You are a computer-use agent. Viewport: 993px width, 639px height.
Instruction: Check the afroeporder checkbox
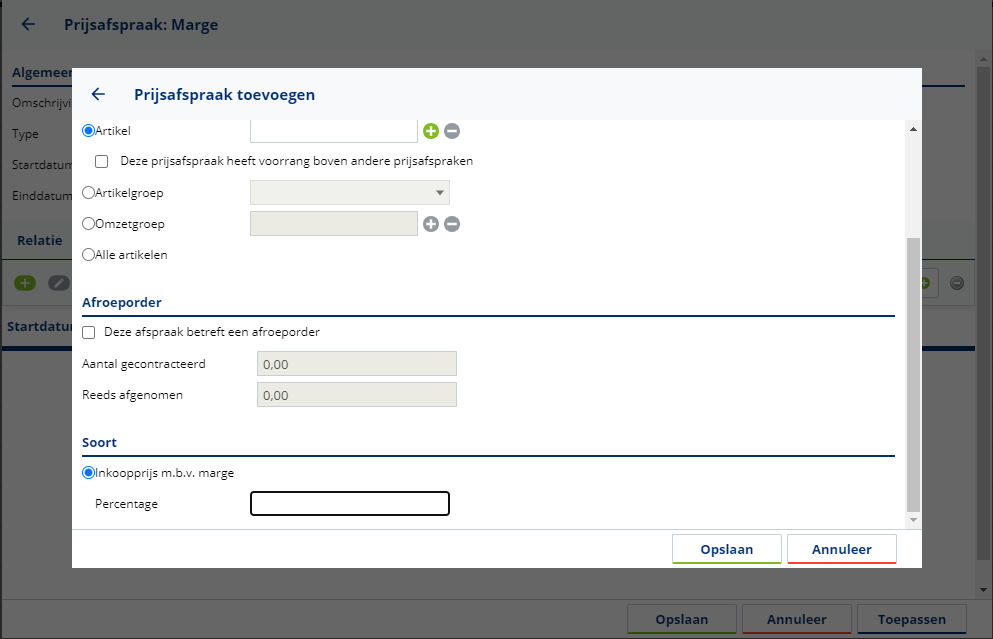[89, 332]
